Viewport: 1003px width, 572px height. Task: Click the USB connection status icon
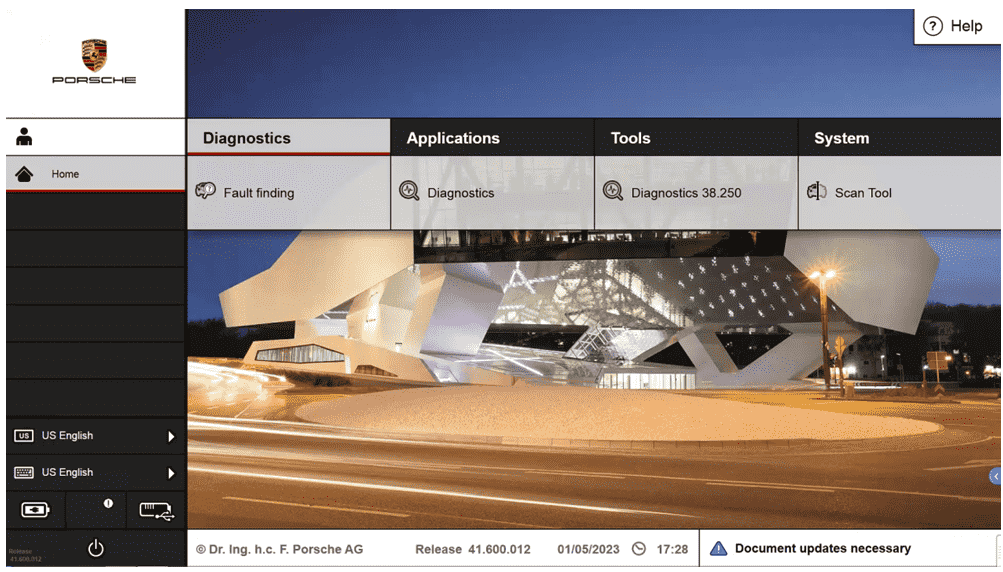tap(157, 511)
